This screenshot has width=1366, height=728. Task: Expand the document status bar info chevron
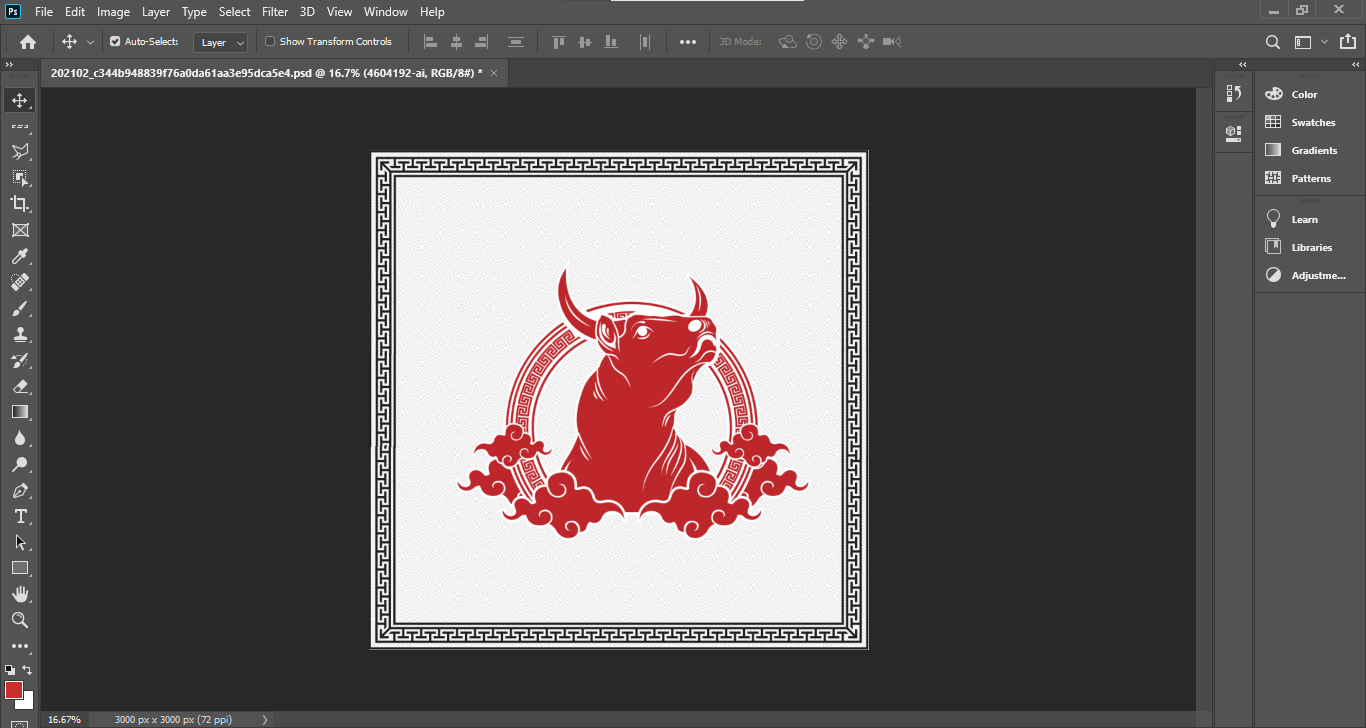263,719
